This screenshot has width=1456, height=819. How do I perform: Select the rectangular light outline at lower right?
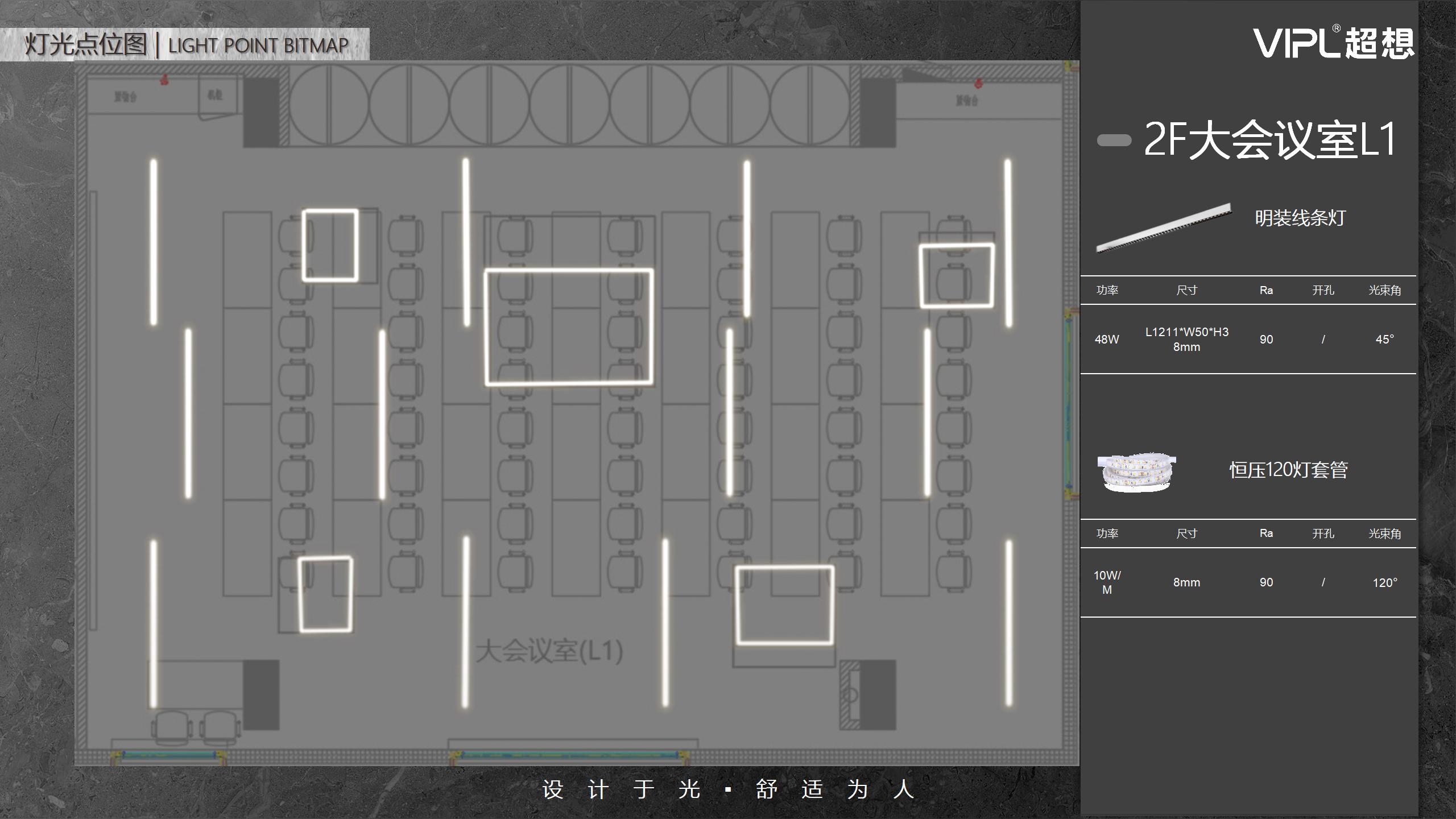coord(785,605)
